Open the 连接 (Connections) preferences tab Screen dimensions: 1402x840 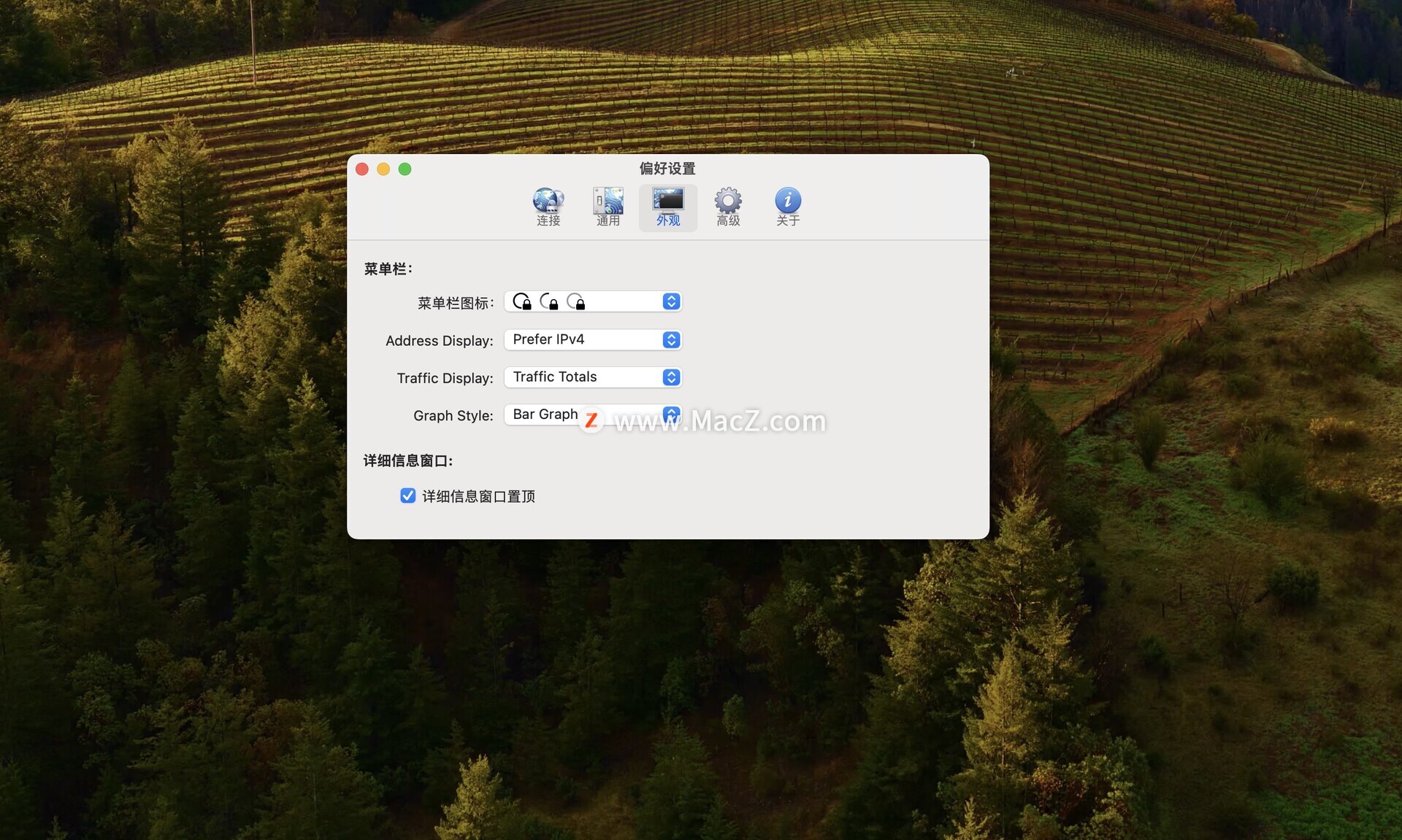pyautogui.click(x=548, y=207)
